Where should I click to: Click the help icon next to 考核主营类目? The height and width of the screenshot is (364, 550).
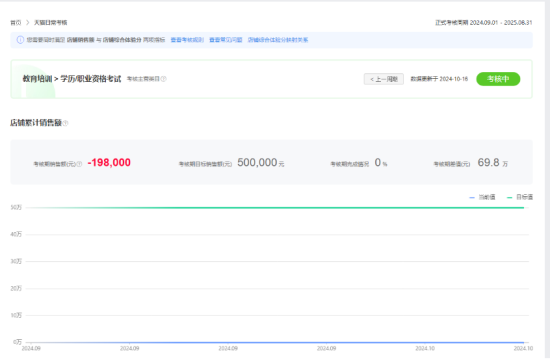click(x=163, y=79)
